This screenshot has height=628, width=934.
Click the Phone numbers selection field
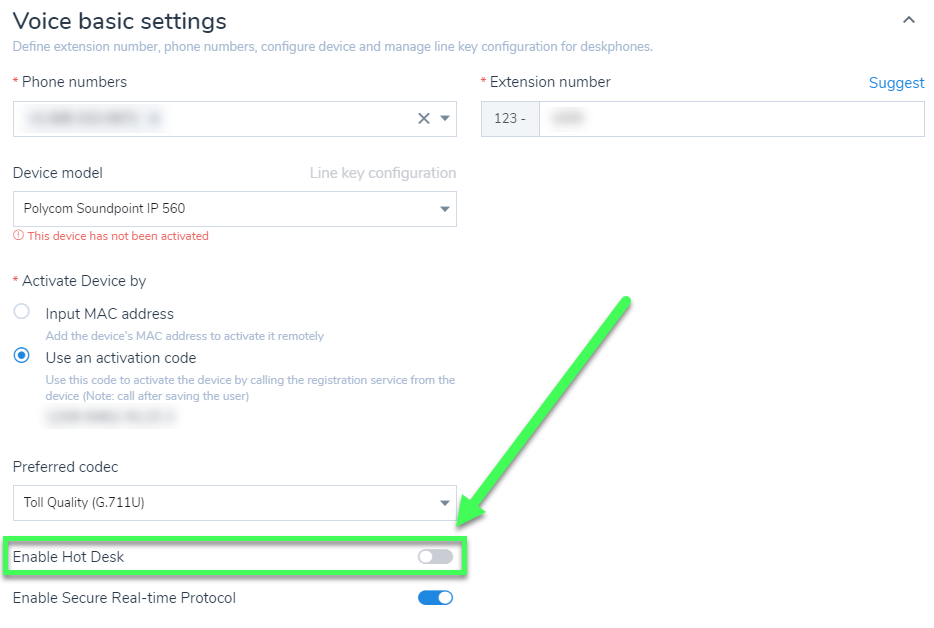pos(210,118)
